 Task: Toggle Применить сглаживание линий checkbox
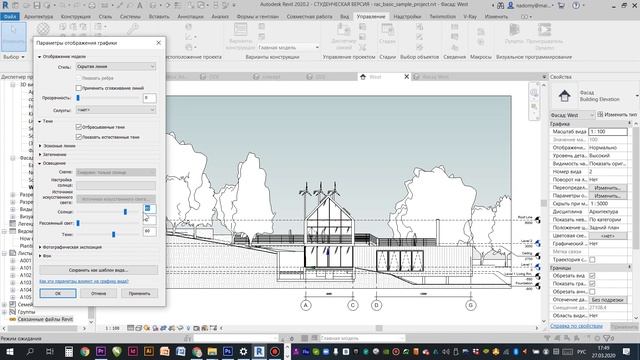pyautogui.click(x=79, y=88)
